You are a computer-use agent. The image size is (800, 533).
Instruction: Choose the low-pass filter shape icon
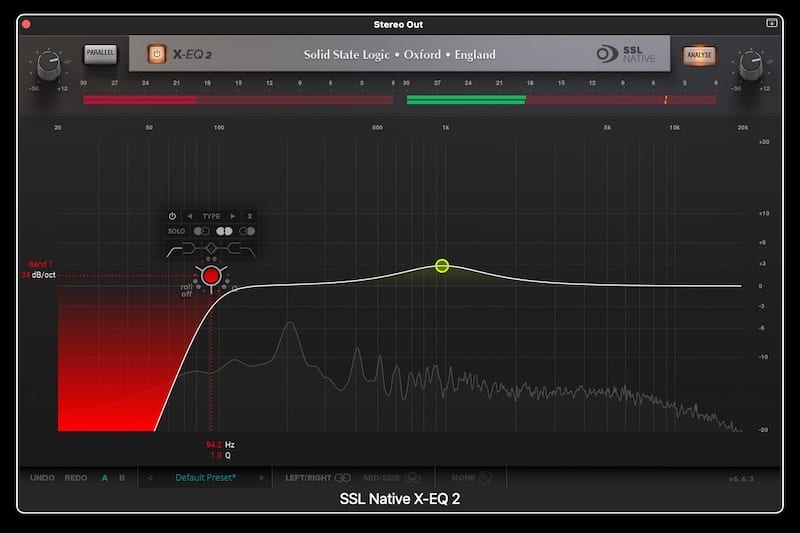pos(249,250)
